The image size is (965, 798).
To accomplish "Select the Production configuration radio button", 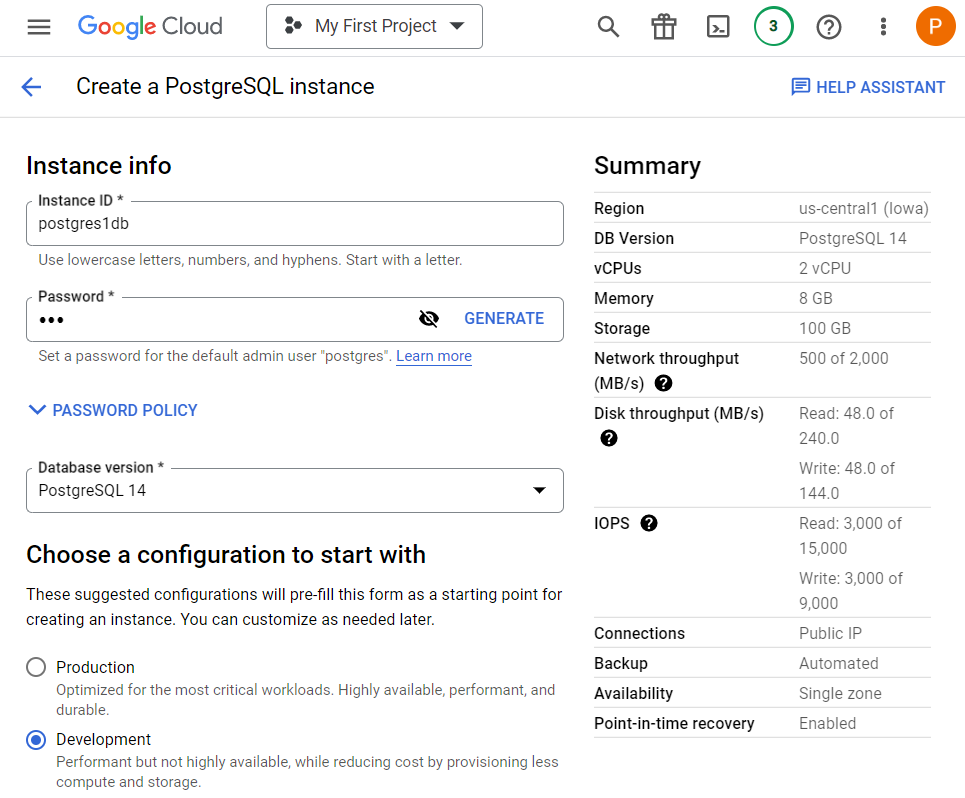I will pyautogui.click(x=36, y=667).
